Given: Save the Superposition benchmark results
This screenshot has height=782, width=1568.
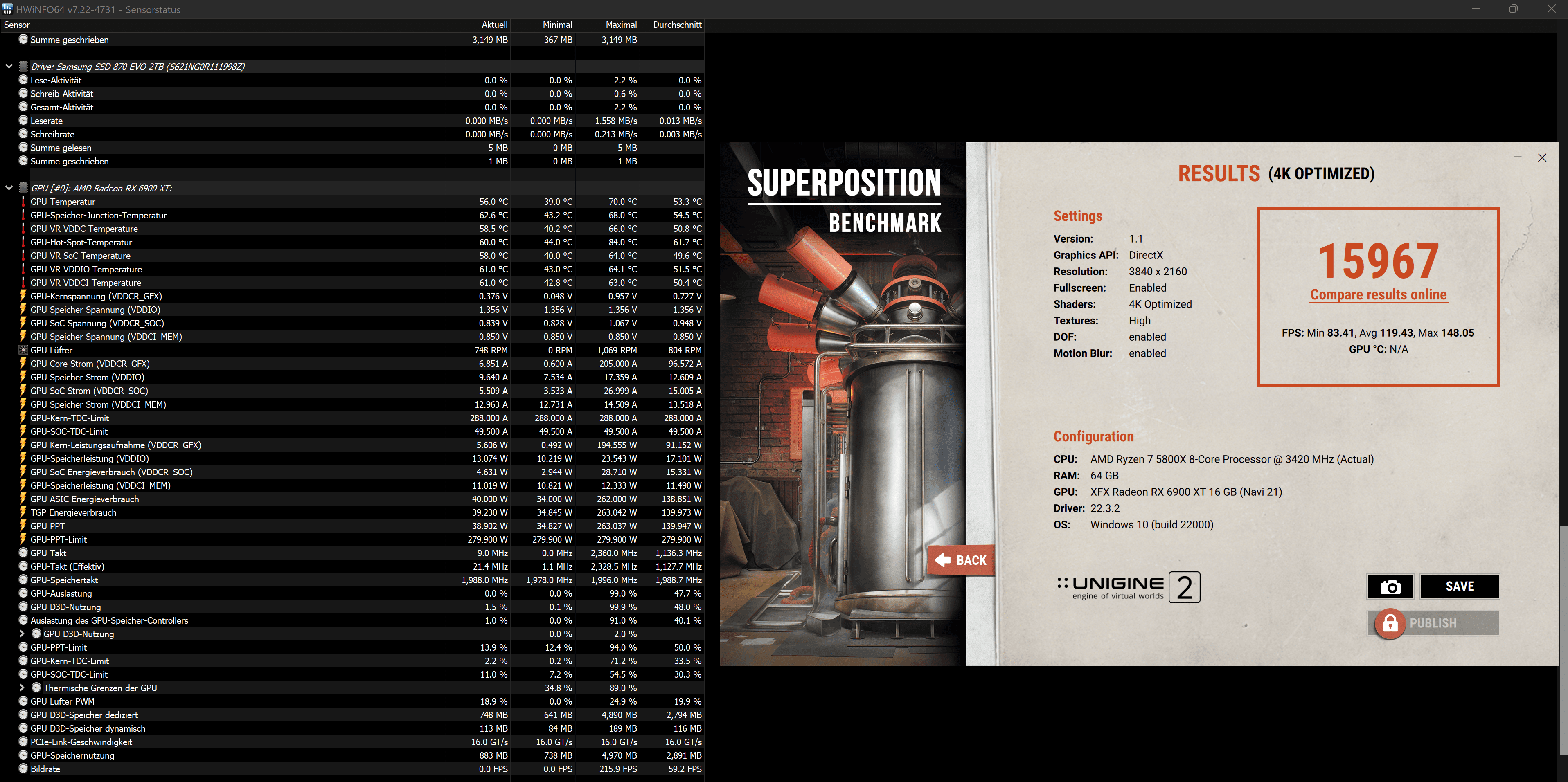Looking at the screenshot, I should 1460,586.
